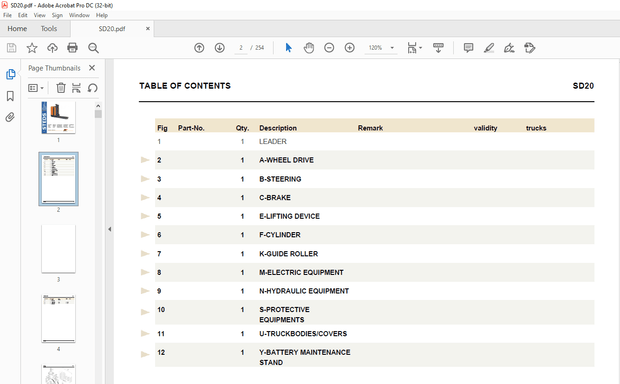Select the SD20.pdf document tab
The width and height of the screenshot is (620, 384).
coord(112,28)
